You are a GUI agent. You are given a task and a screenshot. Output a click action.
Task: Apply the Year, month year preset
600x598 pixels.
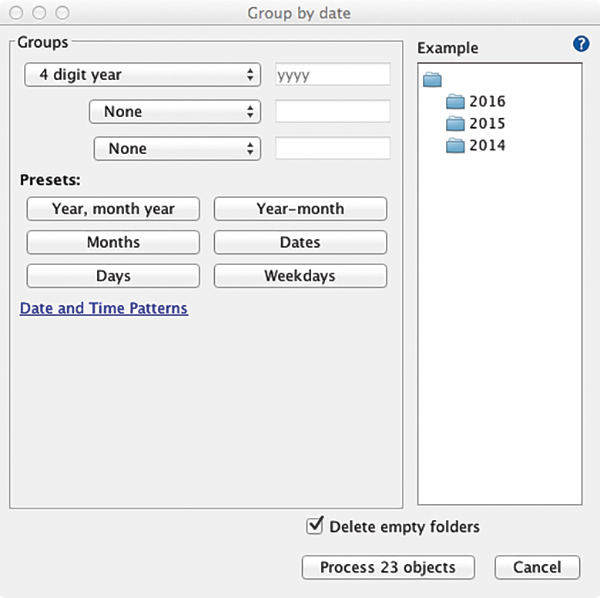click(113, 209)
